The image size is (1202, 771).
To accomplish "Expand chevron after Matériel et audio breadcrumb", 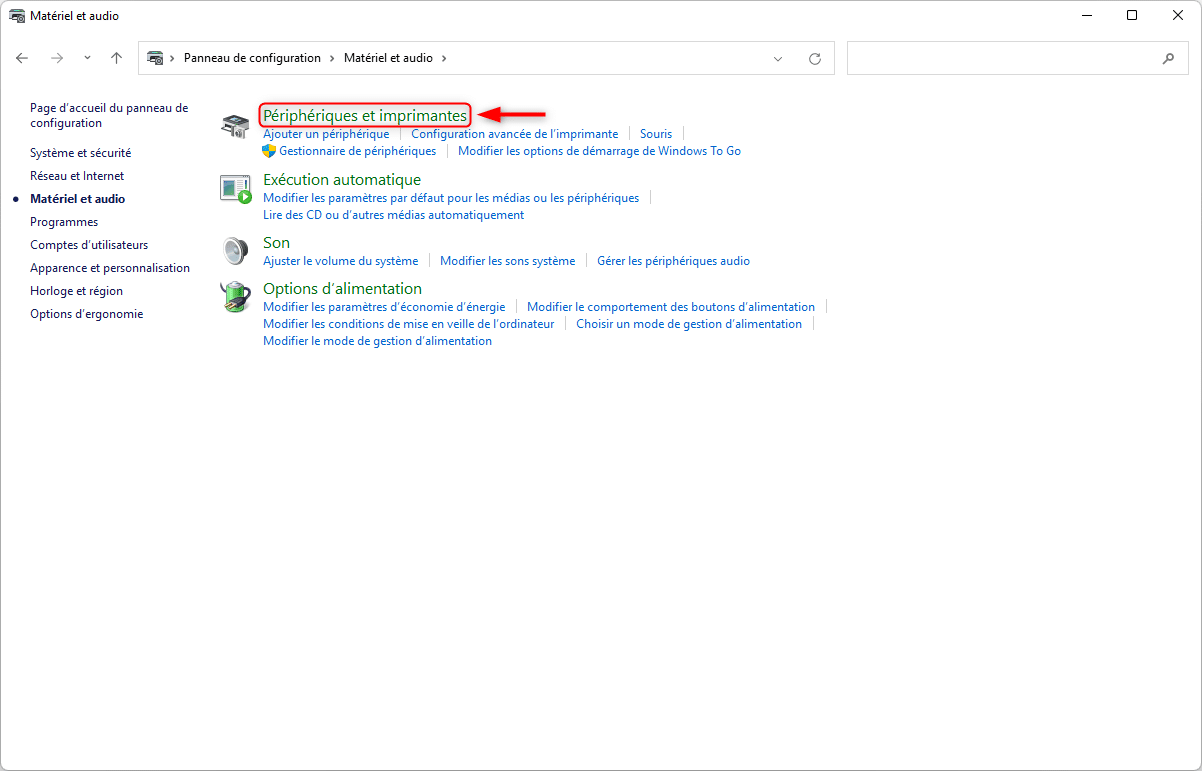I will tap(444, 58).
